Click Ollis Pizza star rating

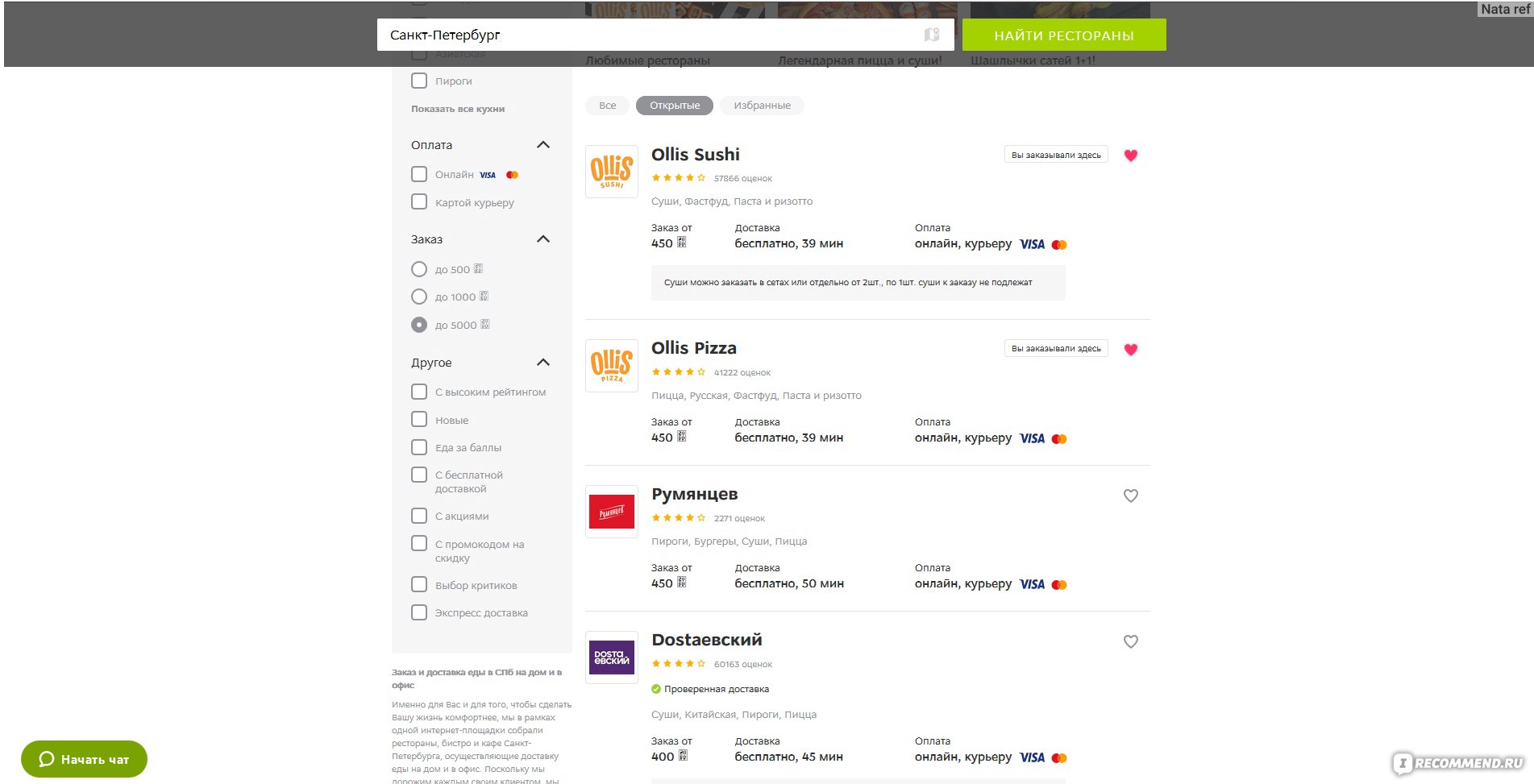[x=679, y=372]
